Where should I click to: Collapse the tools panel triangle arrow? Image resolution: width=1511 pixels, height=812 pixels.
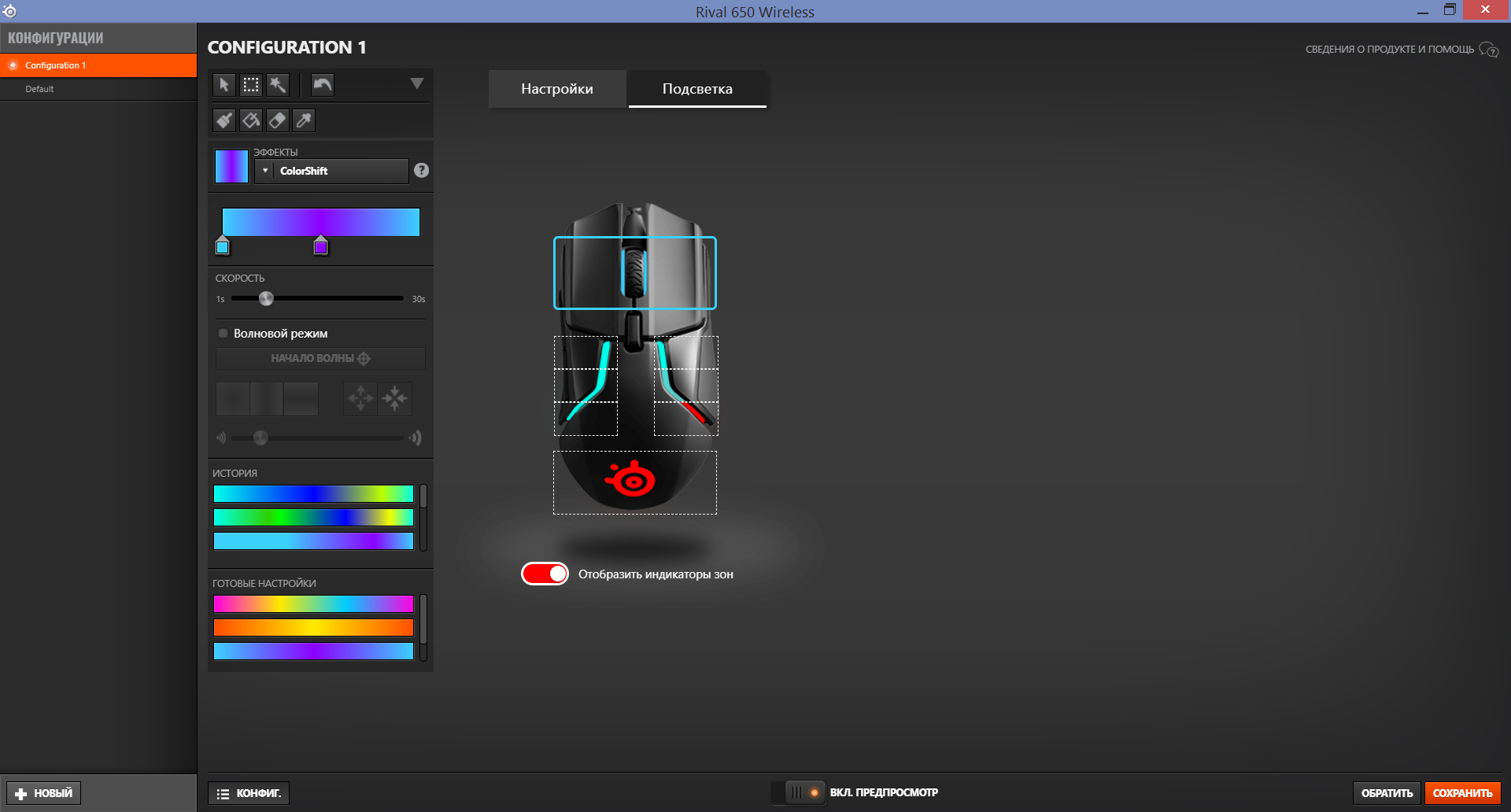click(417, 84)
